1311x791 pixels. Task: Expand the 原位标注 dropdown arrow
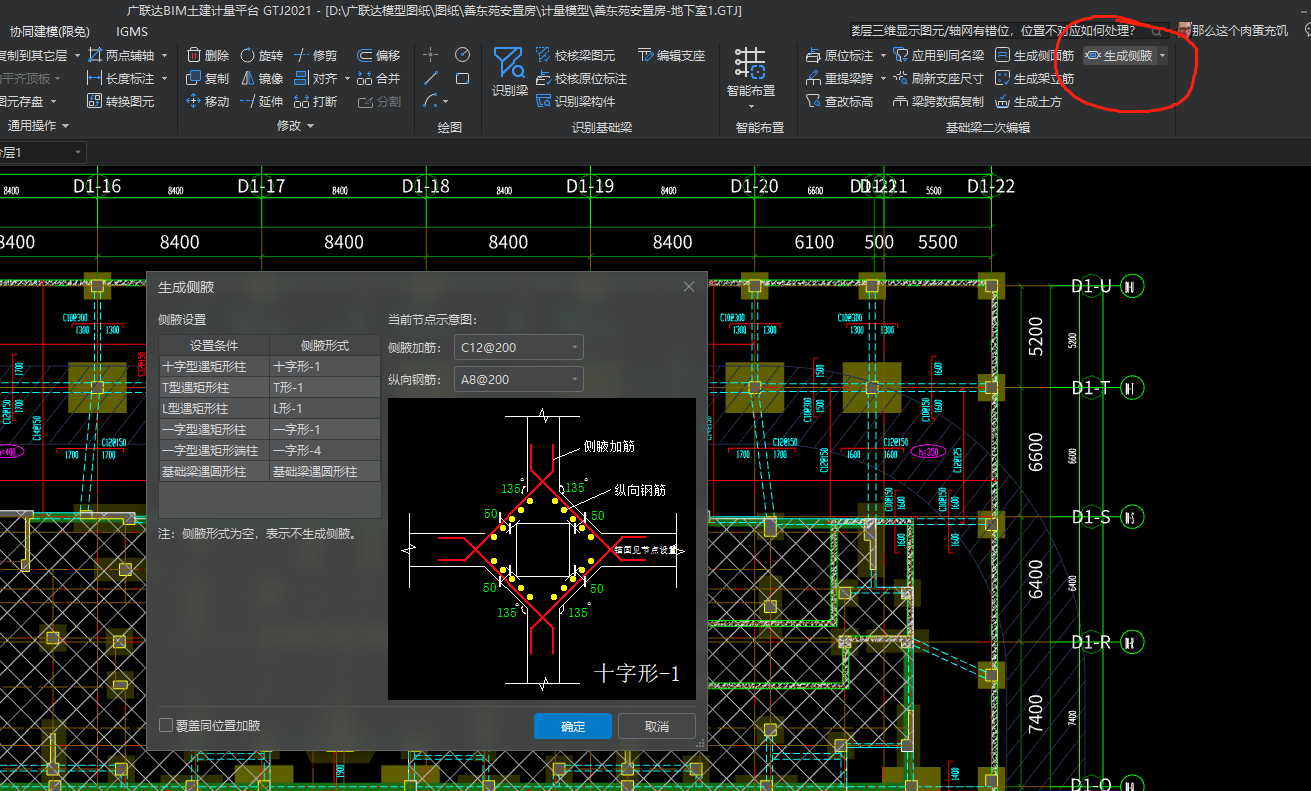(x=883, y=56)
